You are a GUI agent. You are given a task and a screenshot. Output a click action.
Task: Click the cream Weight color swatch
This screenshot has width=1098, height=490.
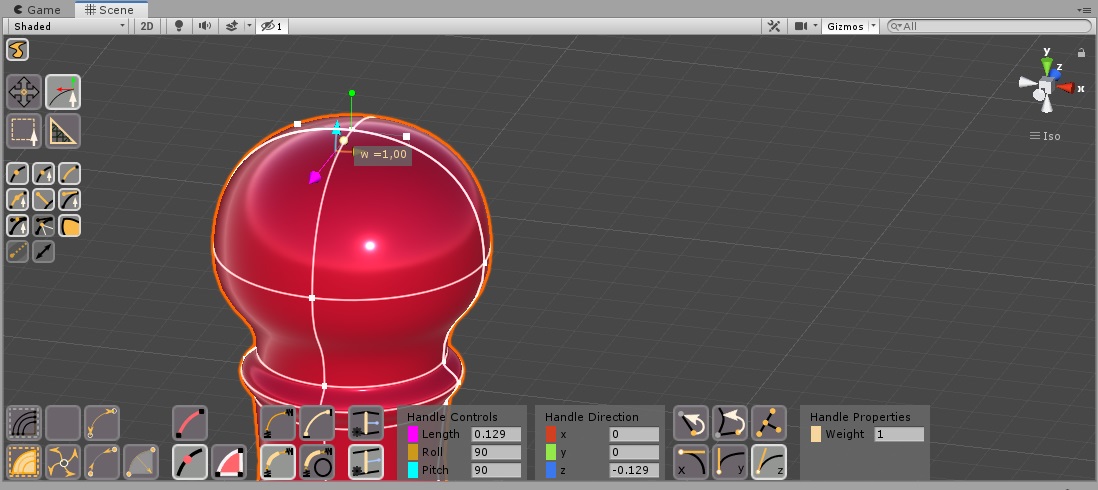816,434
